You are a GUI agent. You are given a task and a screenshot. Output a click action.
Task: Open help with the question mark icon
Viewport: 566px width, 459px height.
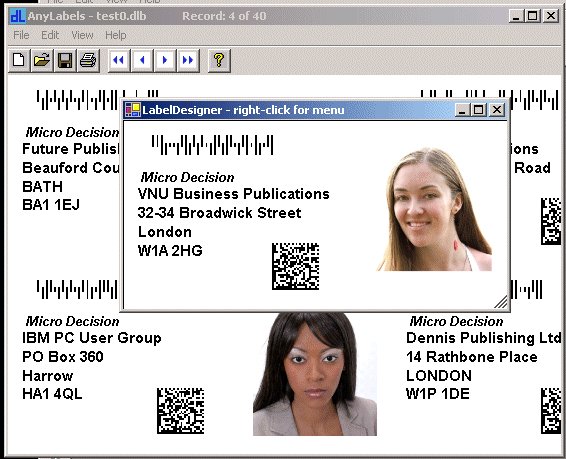click(219, 60)
